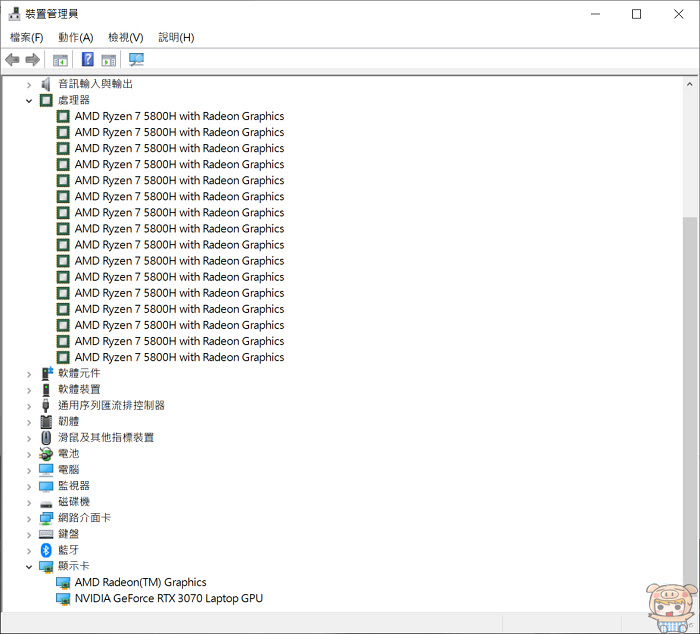Click the 監視器 monitor icon
The width and height of the screenshot is (700, 634).
click(46, 486)
